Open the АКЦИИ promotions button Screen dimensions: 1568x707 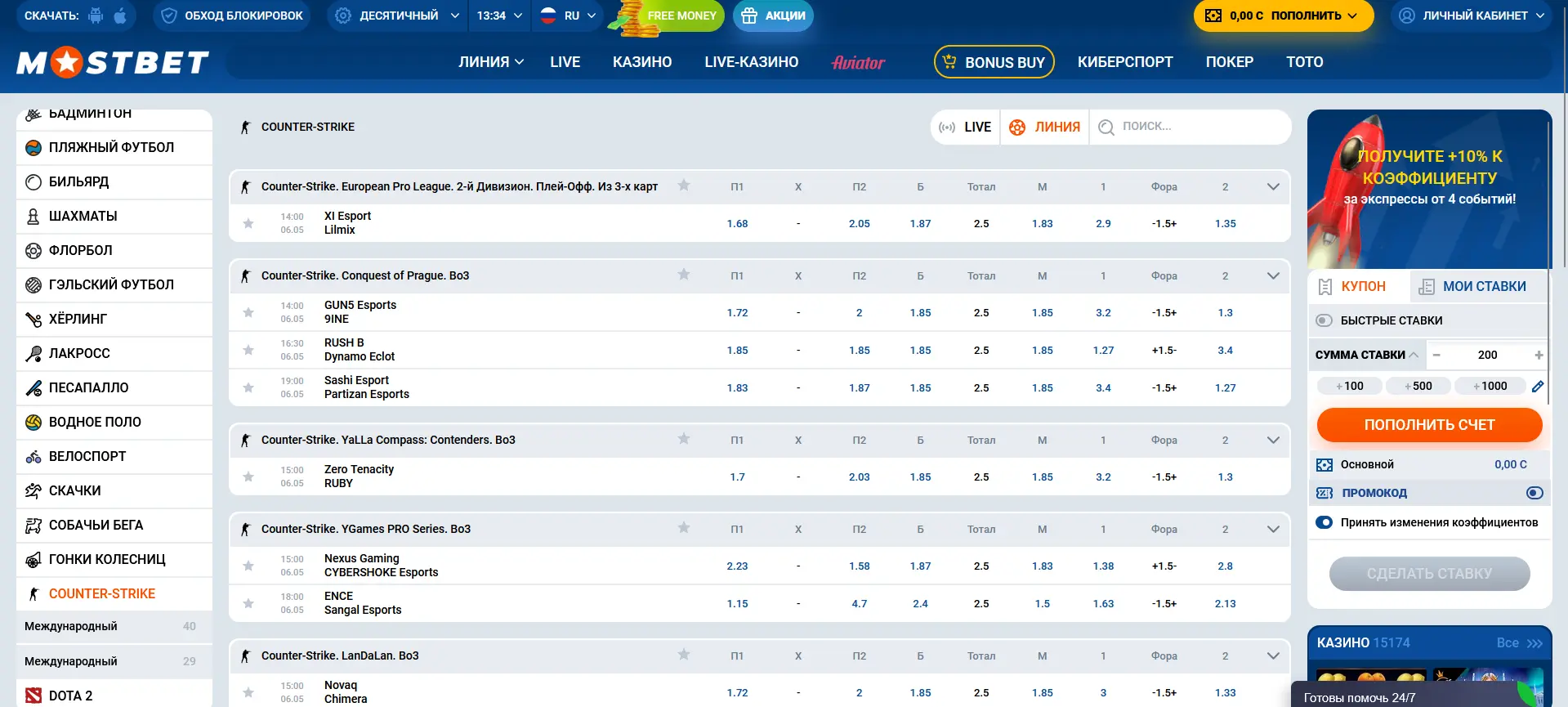coord(773,16)
